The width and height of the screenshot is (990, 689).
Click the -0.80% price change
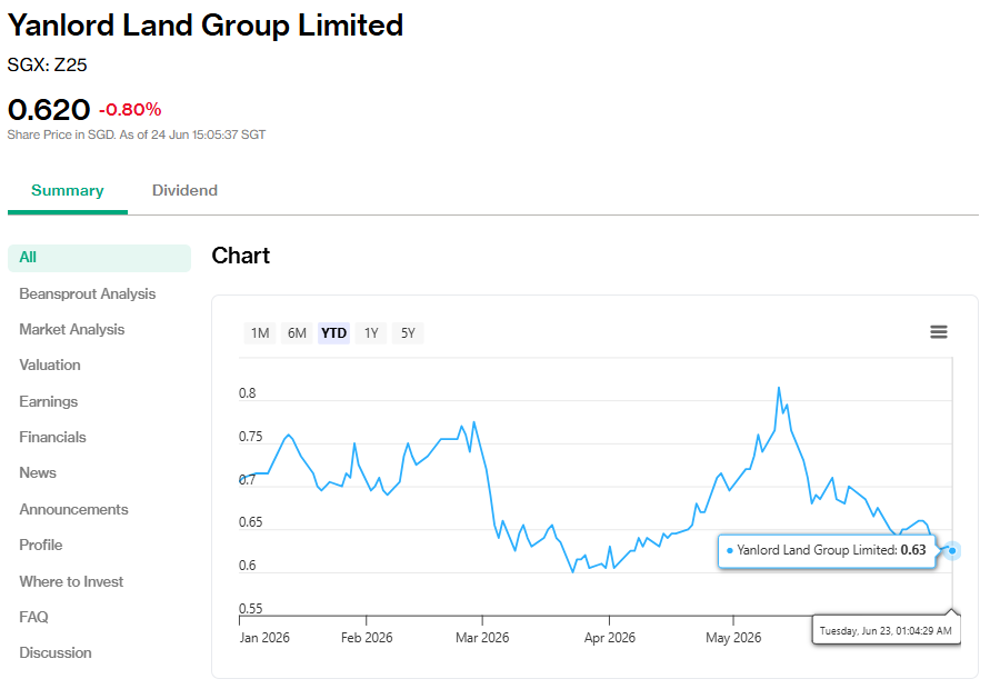point(130,110)
